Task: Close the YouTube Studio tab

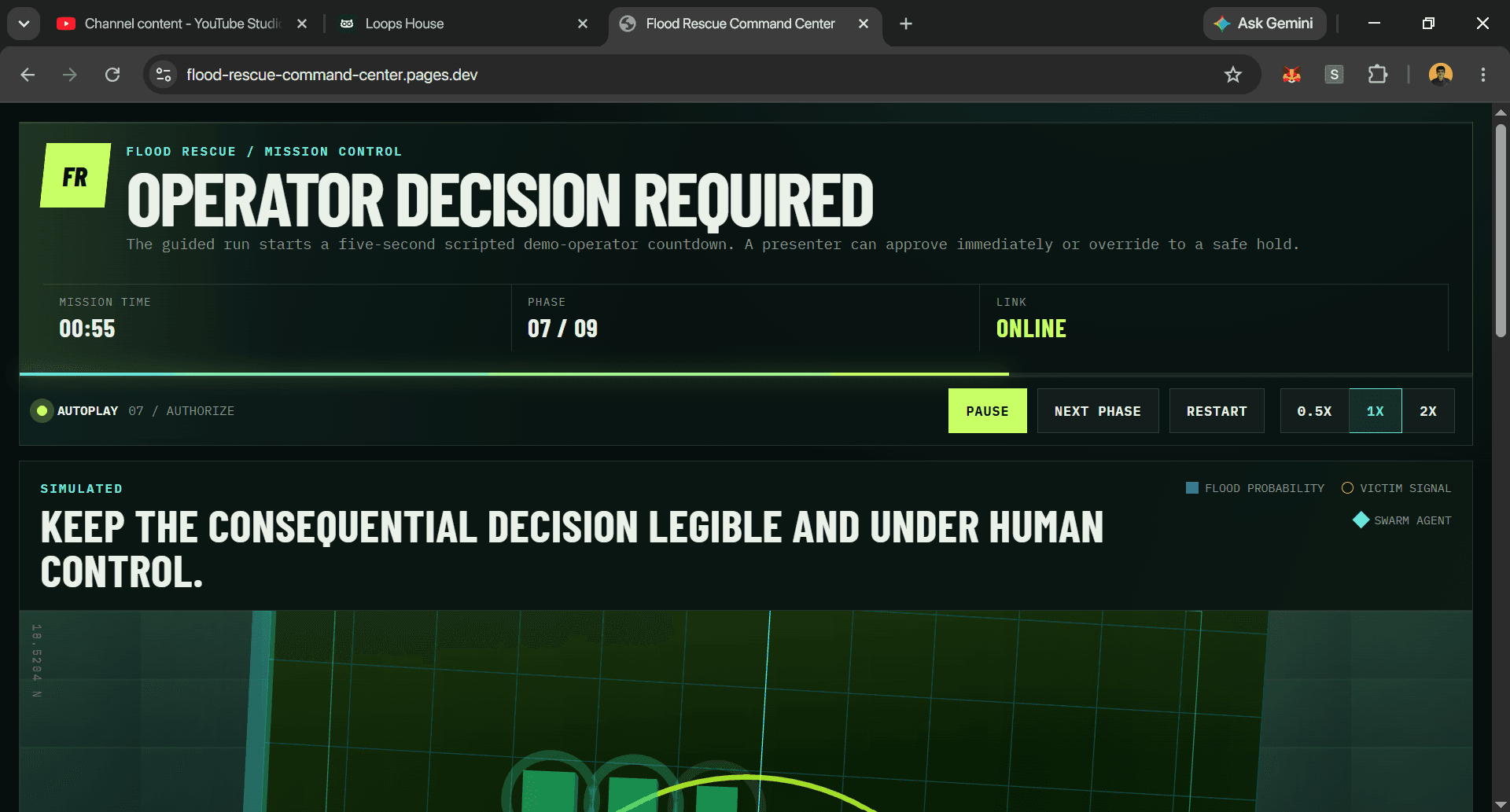Action: coord(302,24)
